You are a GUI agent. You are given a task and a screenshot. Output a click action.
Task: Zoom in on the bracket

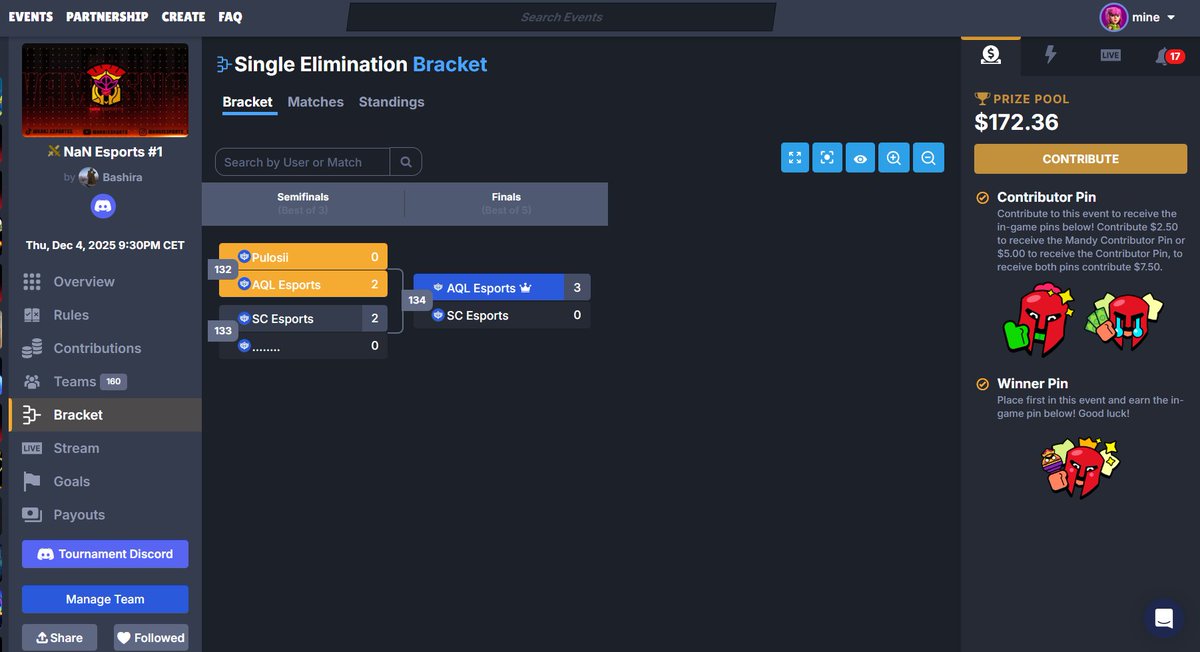893,158
